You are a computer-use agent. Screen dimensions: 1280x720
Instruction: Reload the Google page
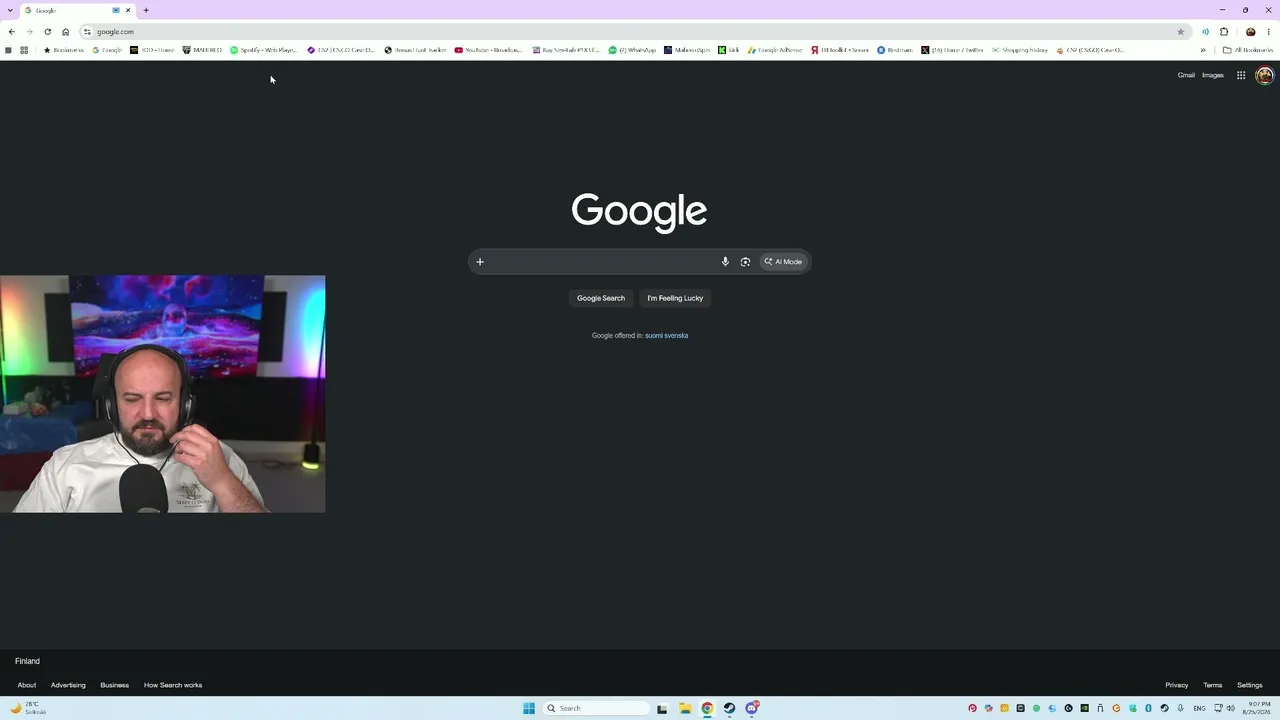pyautogui.click(x=47, y=32)
